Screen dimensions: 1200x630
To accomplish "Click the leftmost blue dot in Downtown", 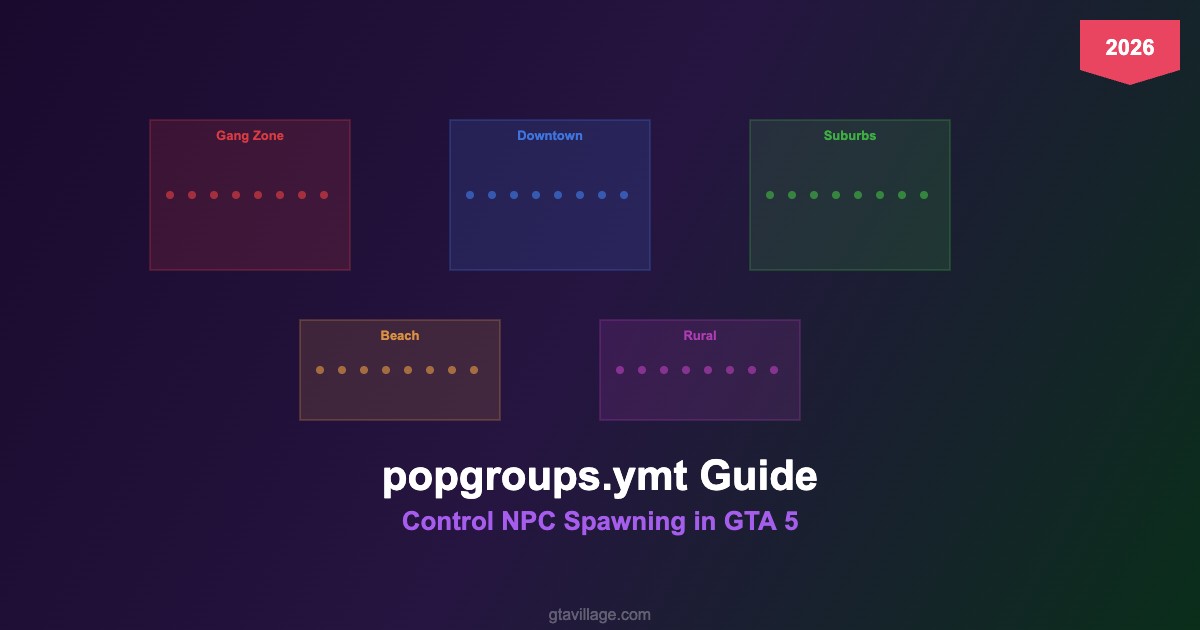I will [470, 195].
